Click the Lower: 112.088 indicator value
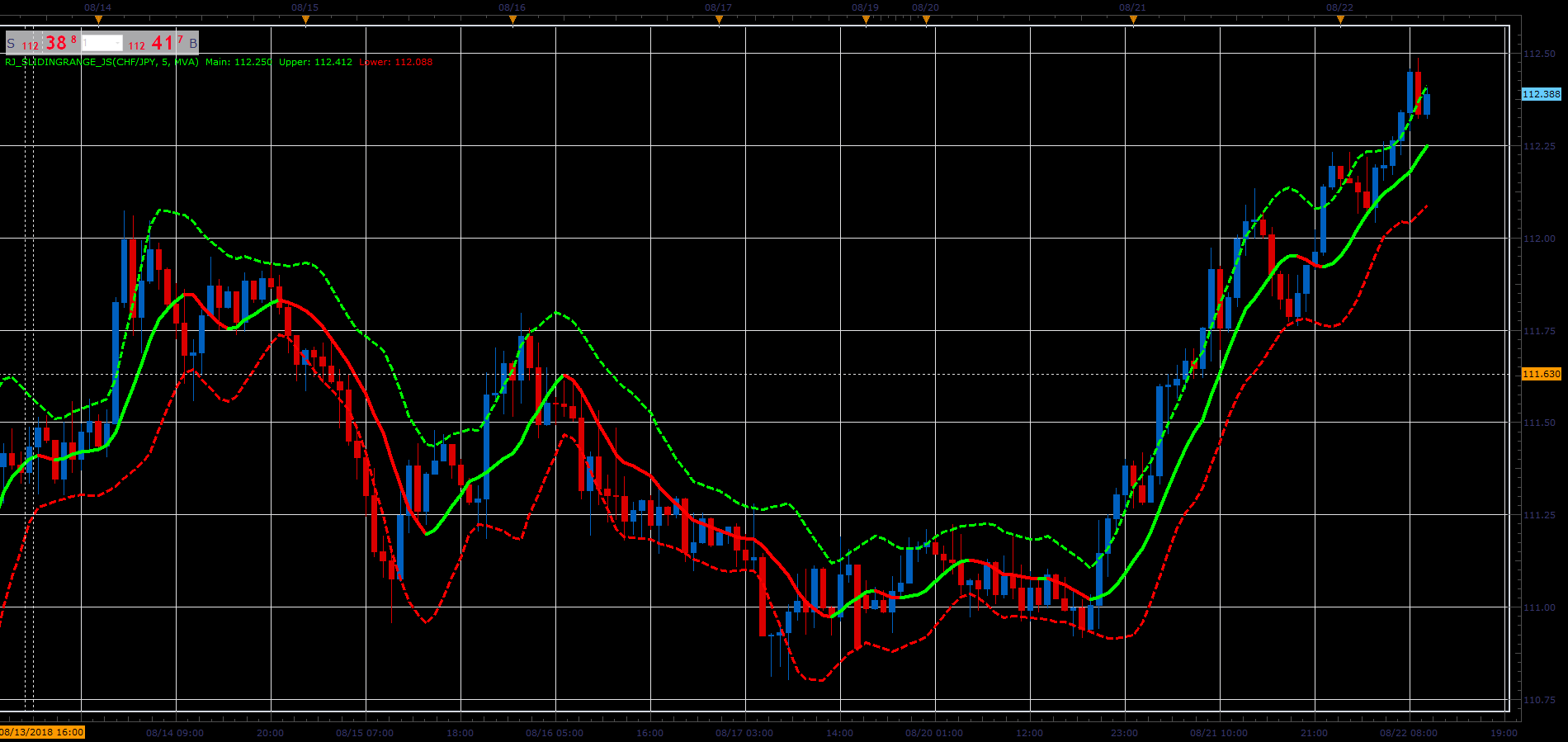 (396, 62)
